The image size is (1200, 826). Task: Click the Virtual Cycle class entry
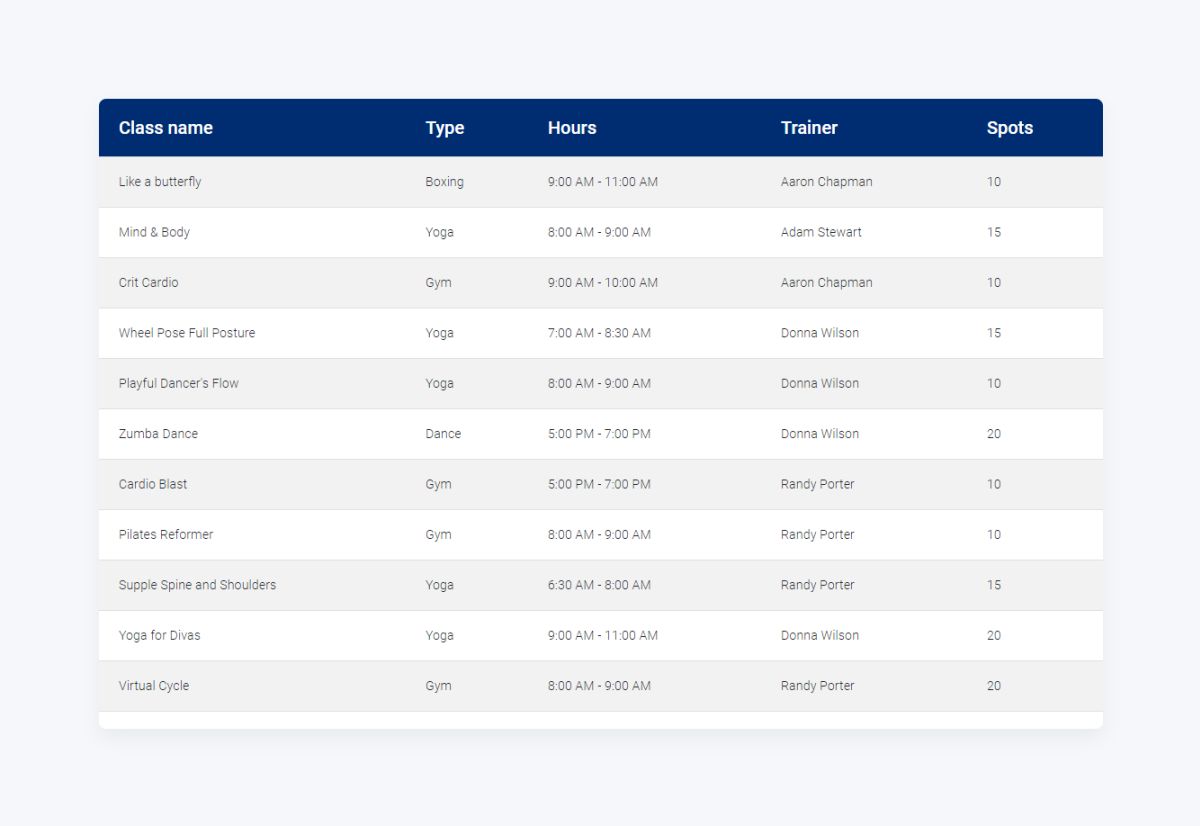coord(151,686)
